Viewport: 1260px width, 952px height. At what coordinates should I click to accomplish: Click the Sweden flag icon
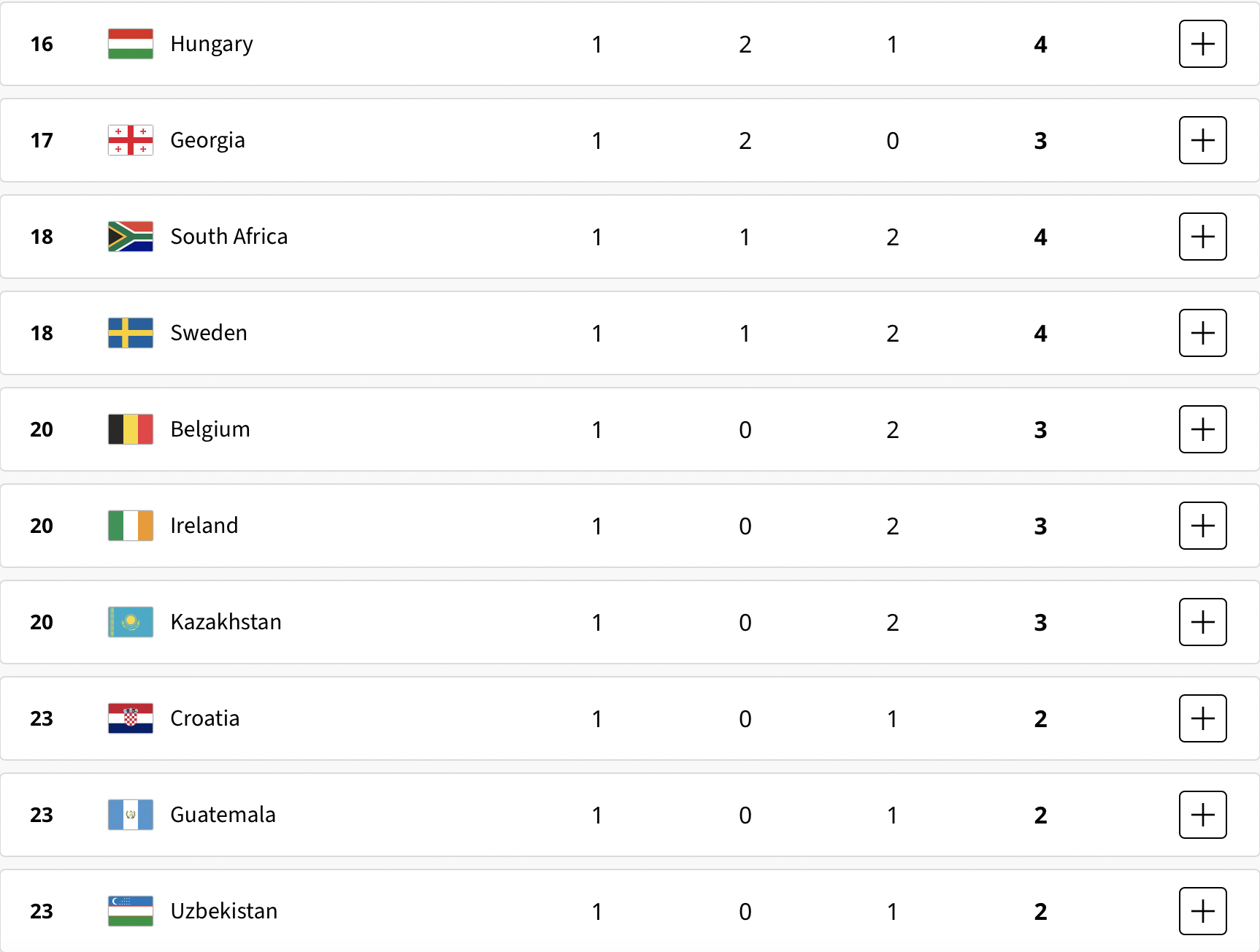[x=131, y=333]
